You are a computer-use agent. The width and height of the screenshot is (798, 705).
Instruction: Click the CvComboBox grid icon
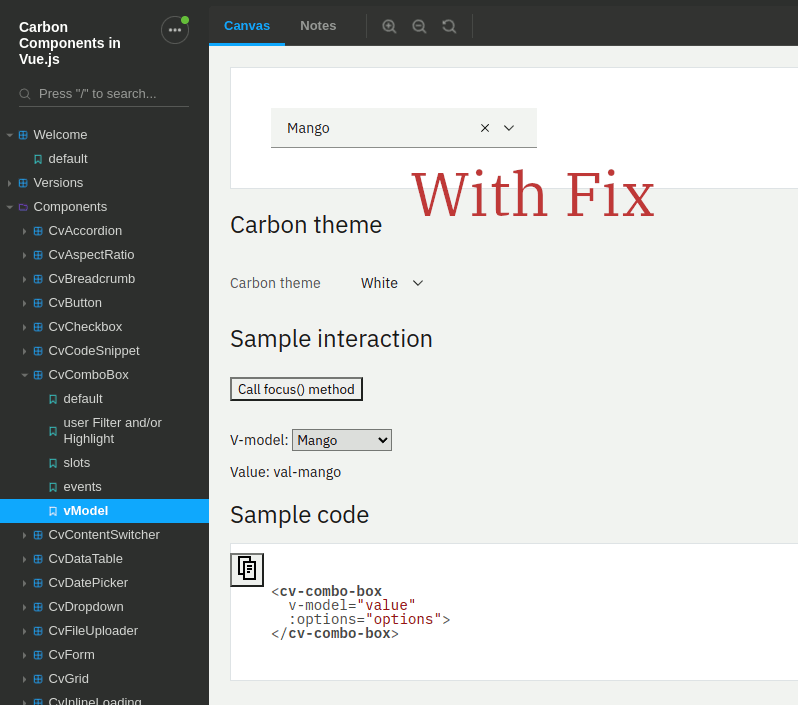[x=38, y=375]
